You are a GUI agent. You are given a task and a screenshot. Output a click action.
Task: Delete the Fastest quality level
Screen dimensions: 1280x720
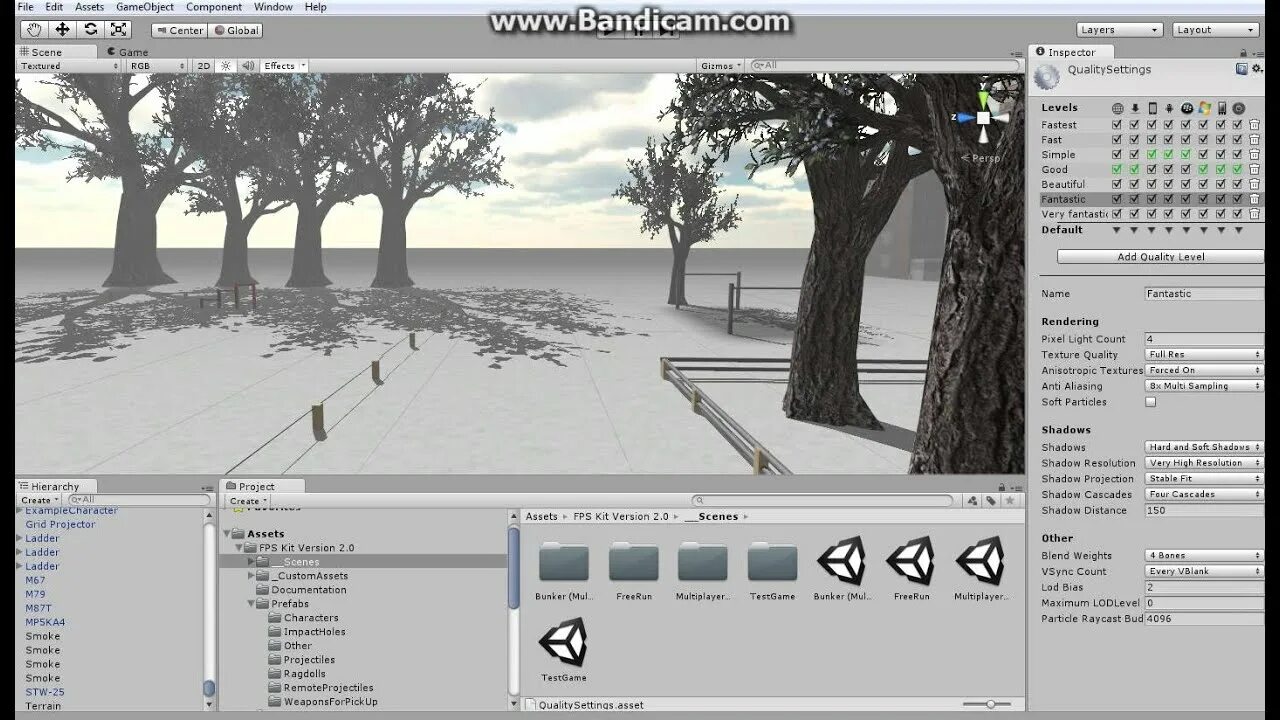pos(1254,125)
